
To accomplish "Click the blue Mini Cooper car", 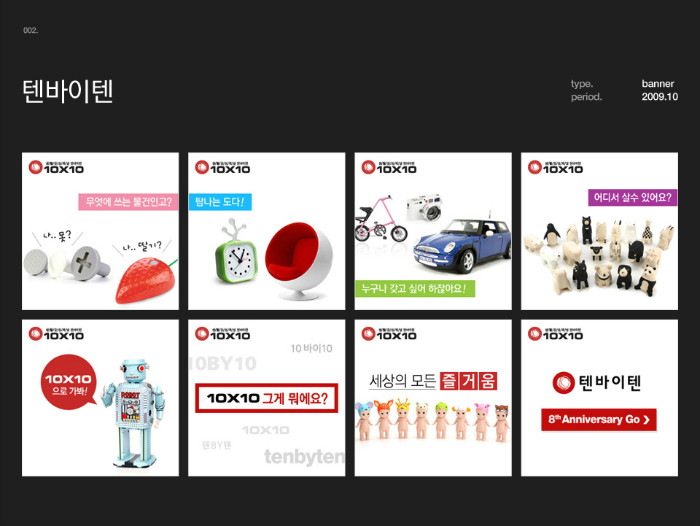I will click(462, 245).
